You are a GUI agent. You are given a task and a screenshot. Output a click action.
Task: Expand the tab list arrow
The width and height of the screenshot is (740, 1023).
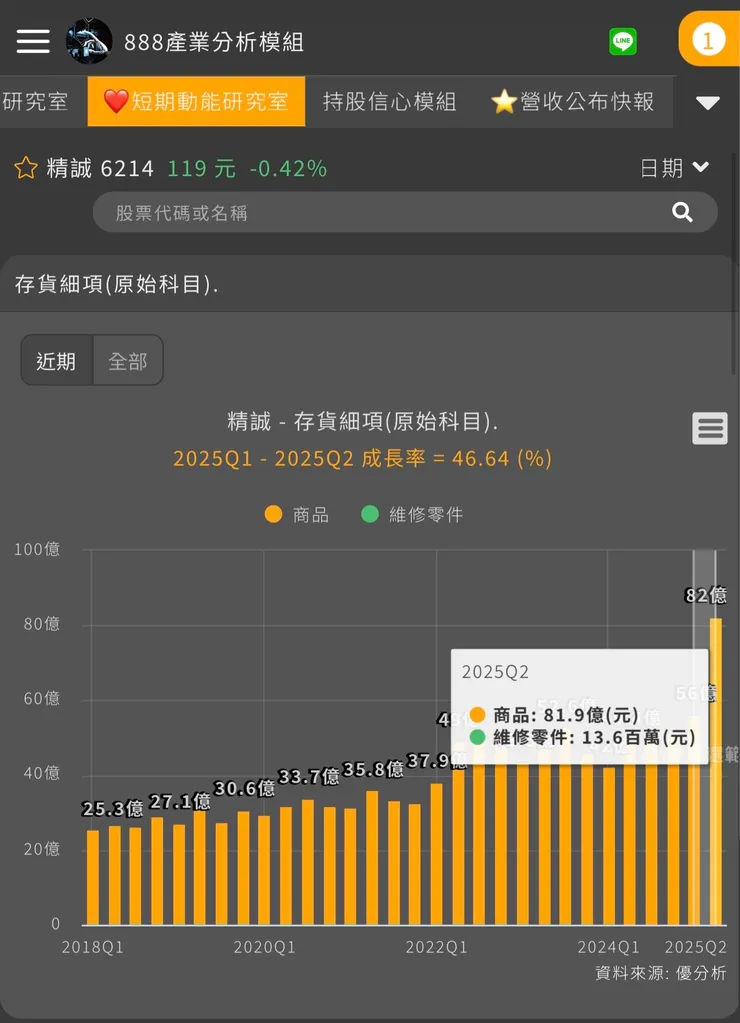[707, 102]
